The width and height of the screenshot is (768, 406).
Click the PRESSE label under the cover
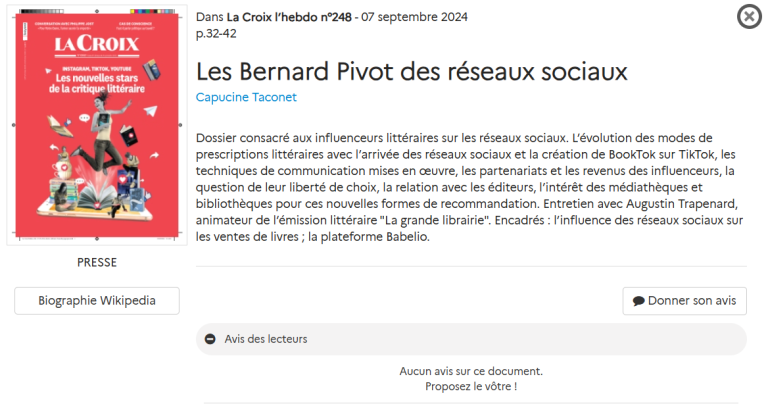point(97,263)
